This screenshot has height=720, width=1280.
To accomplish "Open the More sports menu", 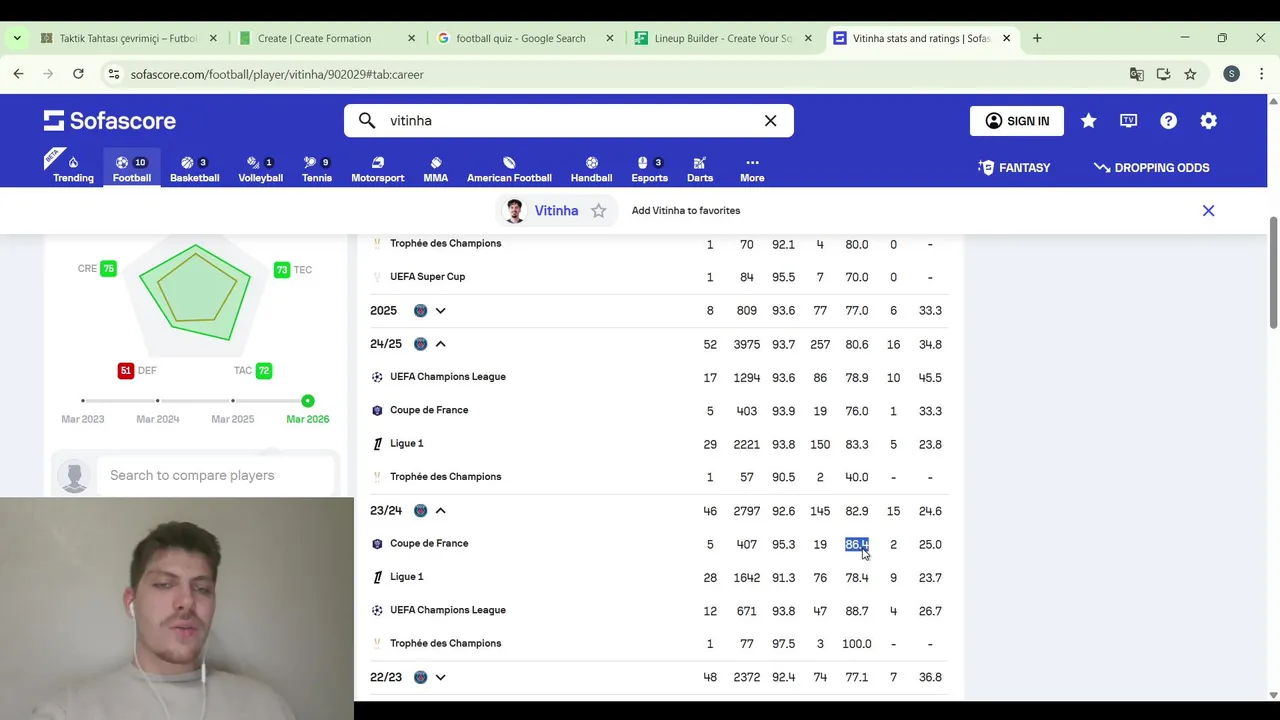I will (752, 168).
